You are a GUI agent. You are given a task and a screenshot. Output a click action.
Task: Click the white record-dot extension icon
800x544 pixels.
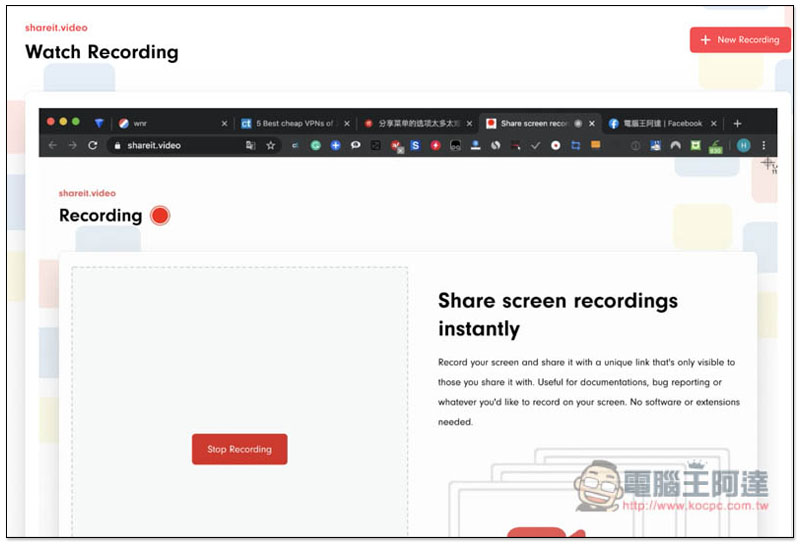(556, 145)
